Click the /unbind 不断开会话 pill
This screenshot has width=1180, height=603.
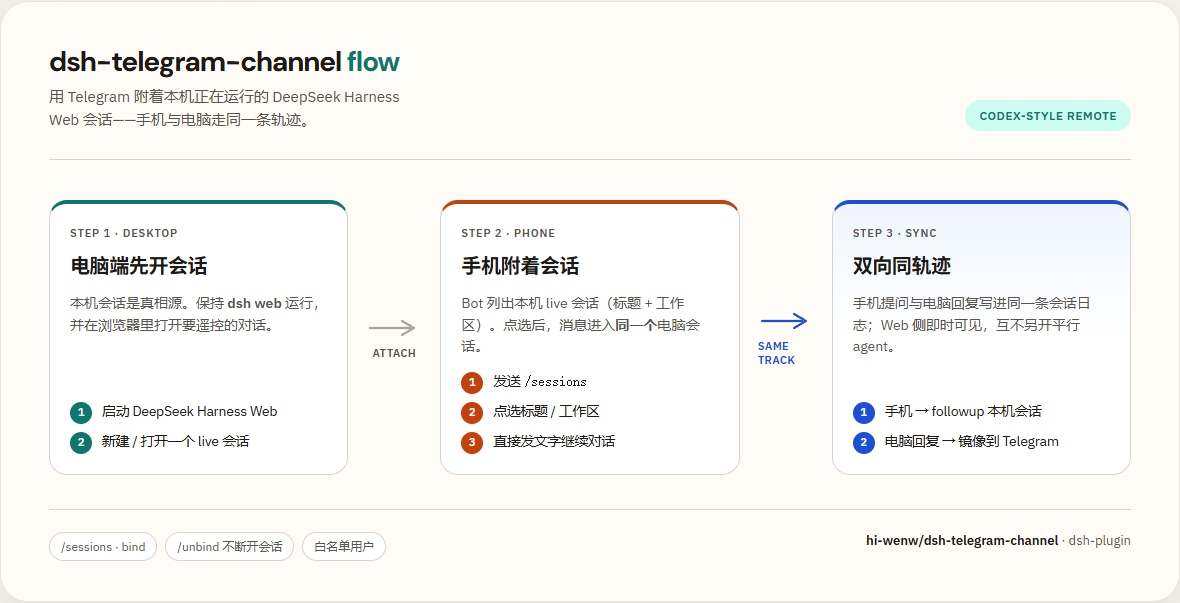[x=230, y=547]
